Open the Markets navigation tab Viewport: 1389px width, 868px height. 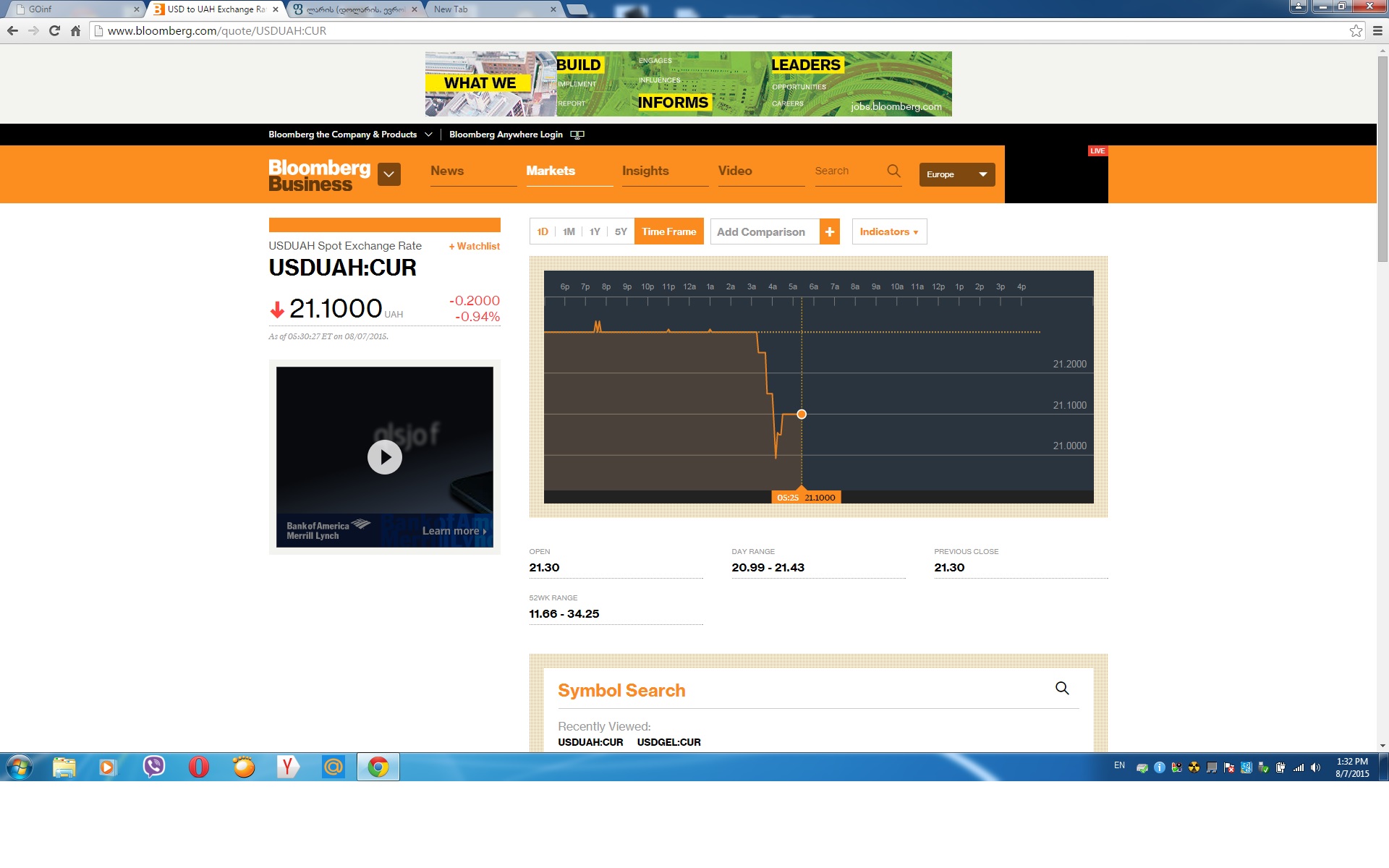pyautogui.click(x=551, y=171)
